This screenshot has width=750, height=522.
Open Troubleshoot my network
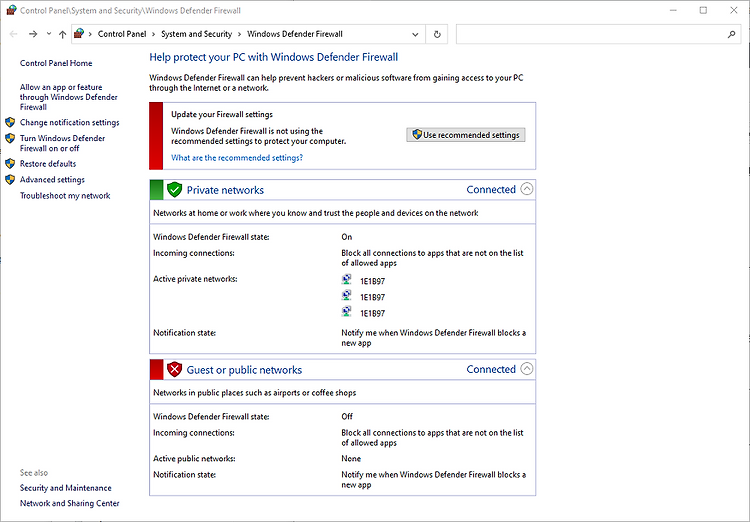(65, 196)
